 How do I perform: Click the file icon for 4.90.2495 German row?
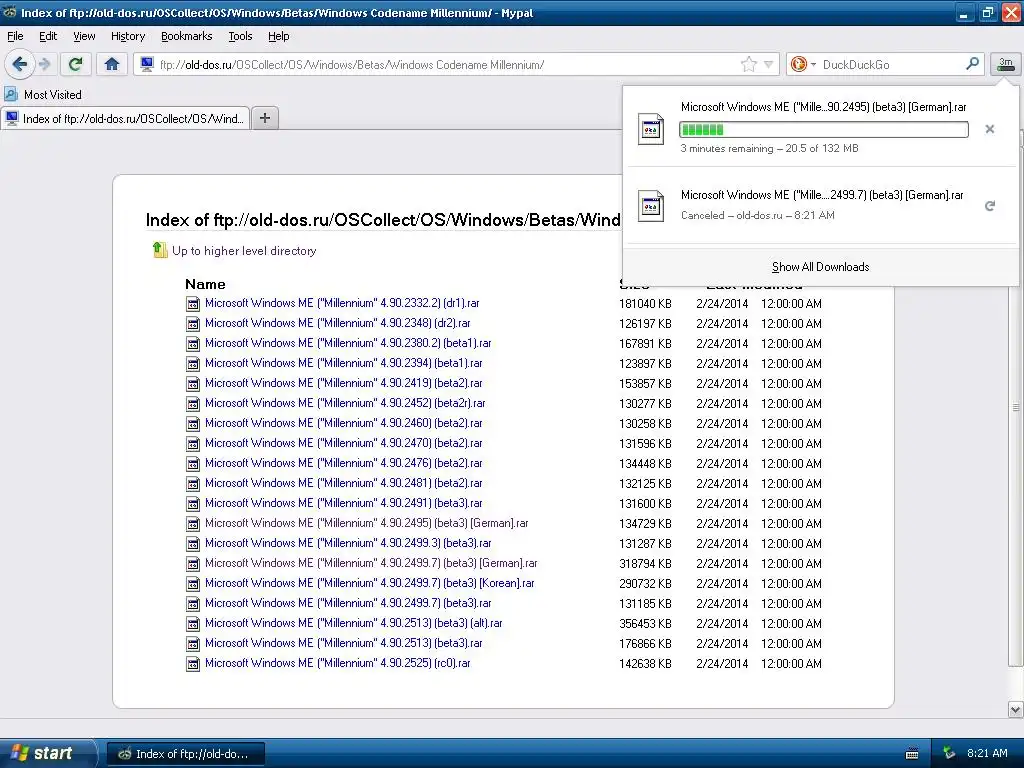(x=193, y=524)
